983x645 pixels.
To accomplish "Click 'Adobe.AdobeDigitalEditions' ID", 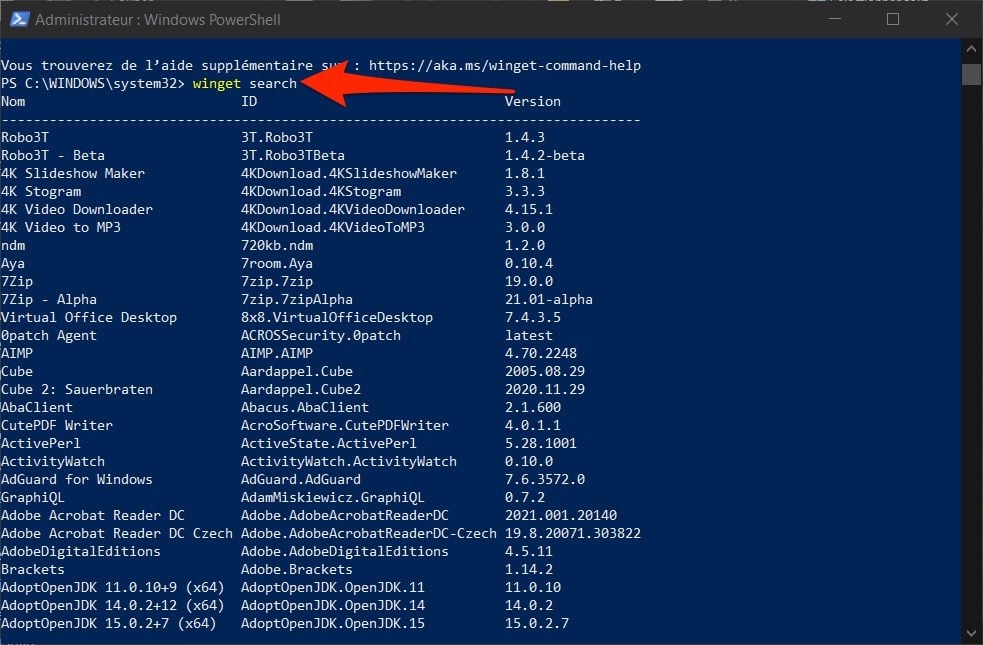I will point(345,552).
